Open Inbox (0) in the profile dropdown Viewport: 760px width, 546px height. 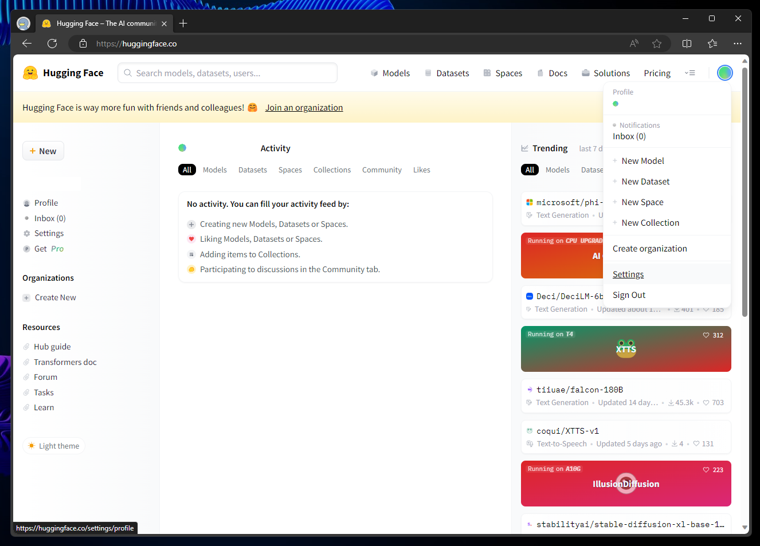click(629, 136)
